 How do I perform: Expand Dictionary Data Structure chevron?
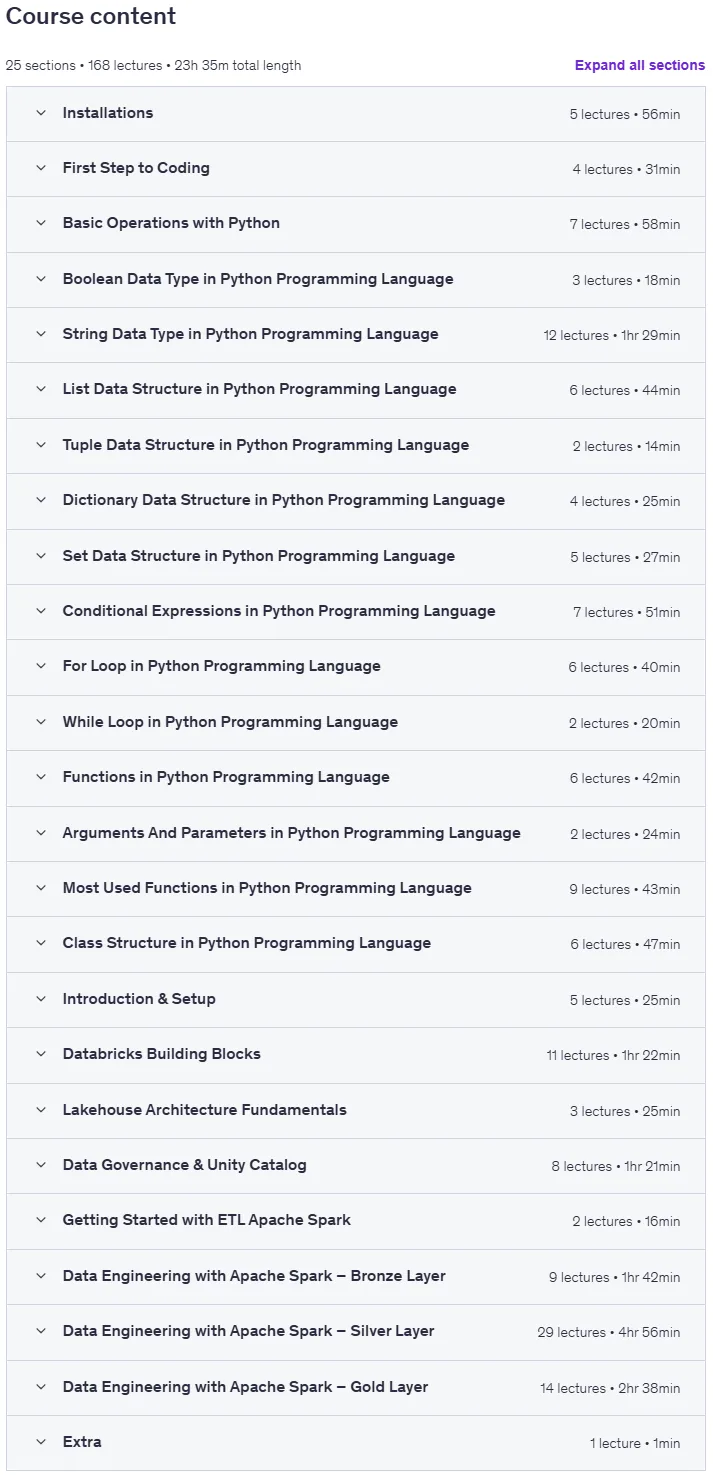click(41, 500)
